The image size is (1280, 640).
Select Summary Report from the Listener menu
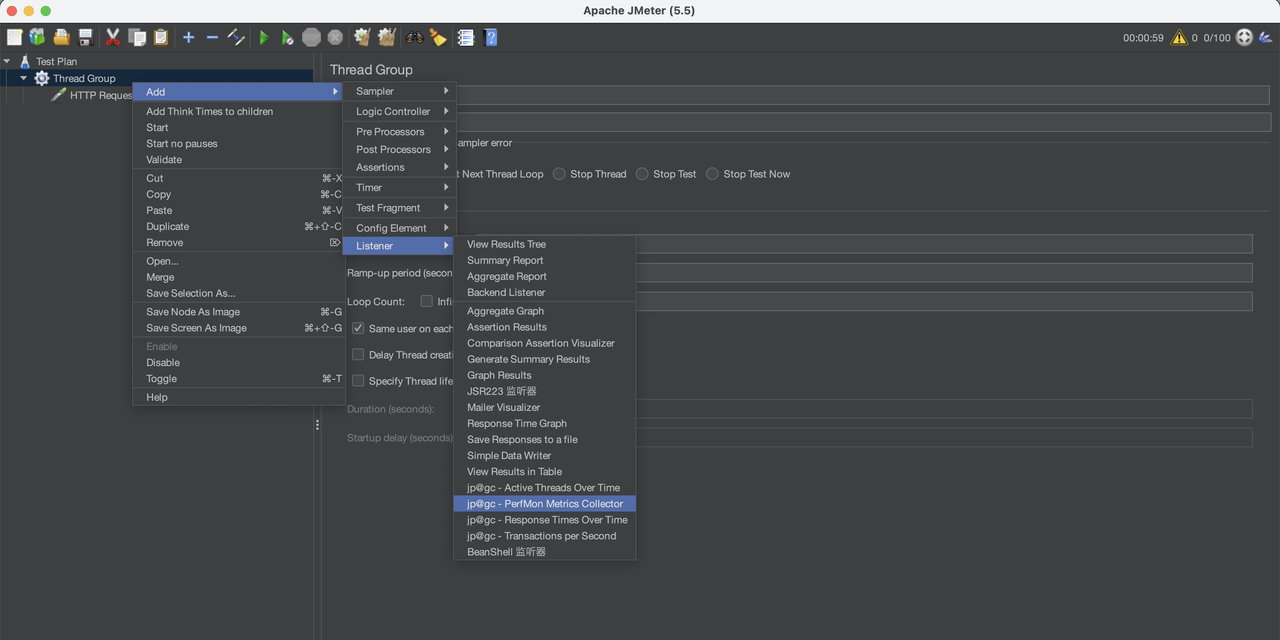click(x=544, y=260)
